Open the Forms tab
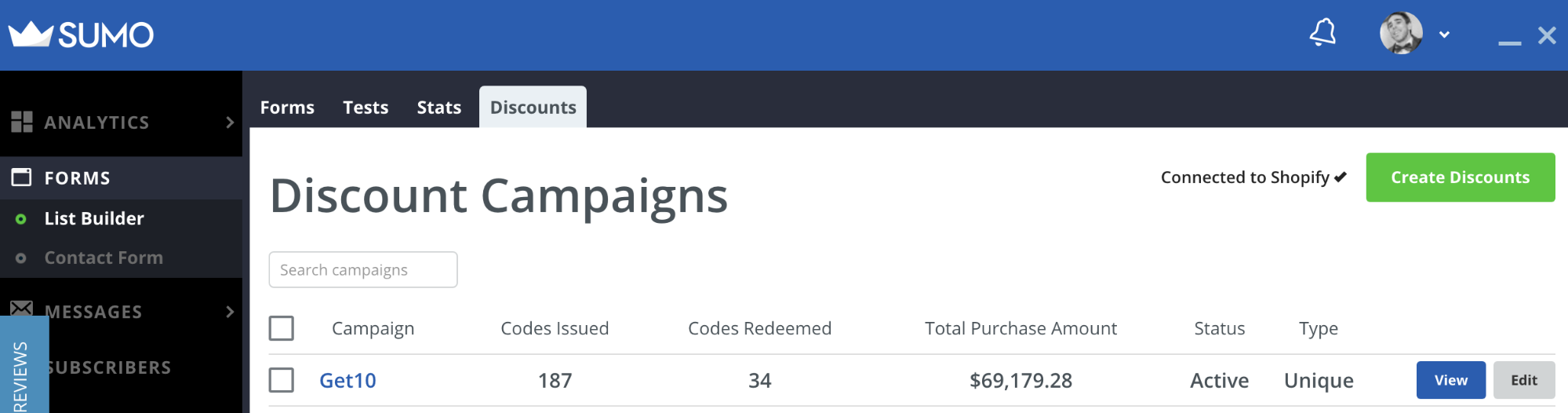The image size is (1568, 413). (287, 108)
